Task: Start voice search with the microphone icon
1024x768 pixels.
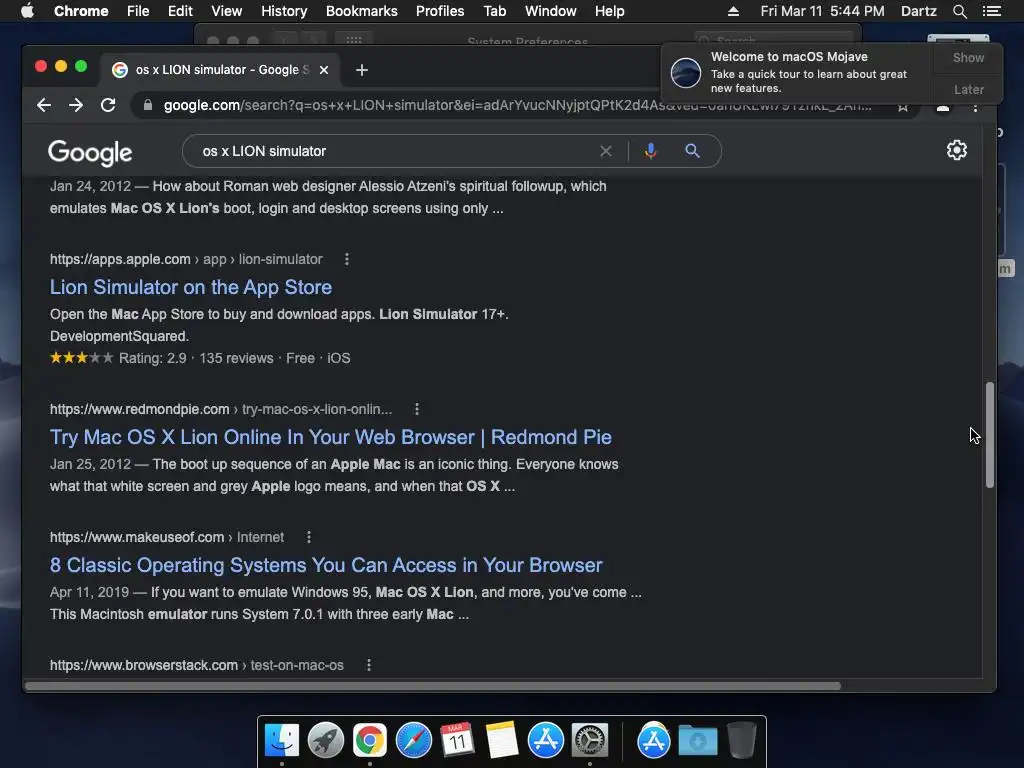Action: point(650,151)
